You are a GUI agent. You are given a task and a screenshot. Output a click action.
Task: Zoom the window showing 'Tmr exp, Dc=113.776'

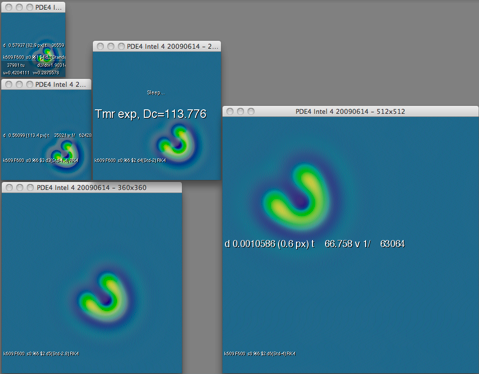coord(121,46)
